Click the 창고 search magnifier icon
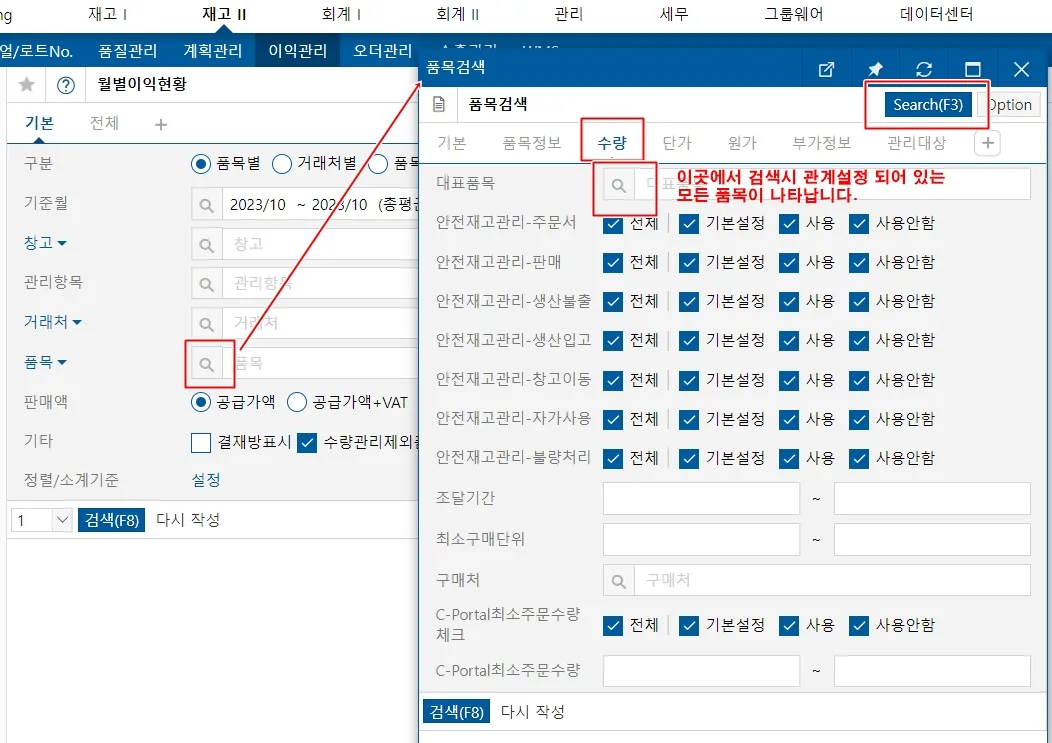Viewport: 1052px width, 743px height. [207, 244]
